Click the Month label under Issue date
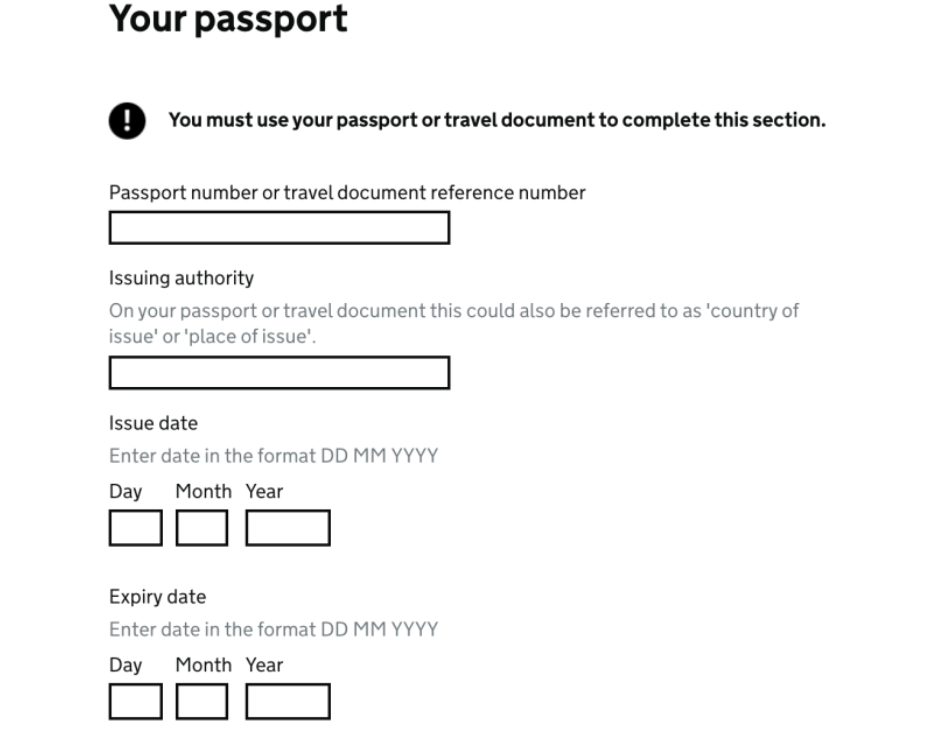This screenshot has width=942, height=744. tap(203, 492)
